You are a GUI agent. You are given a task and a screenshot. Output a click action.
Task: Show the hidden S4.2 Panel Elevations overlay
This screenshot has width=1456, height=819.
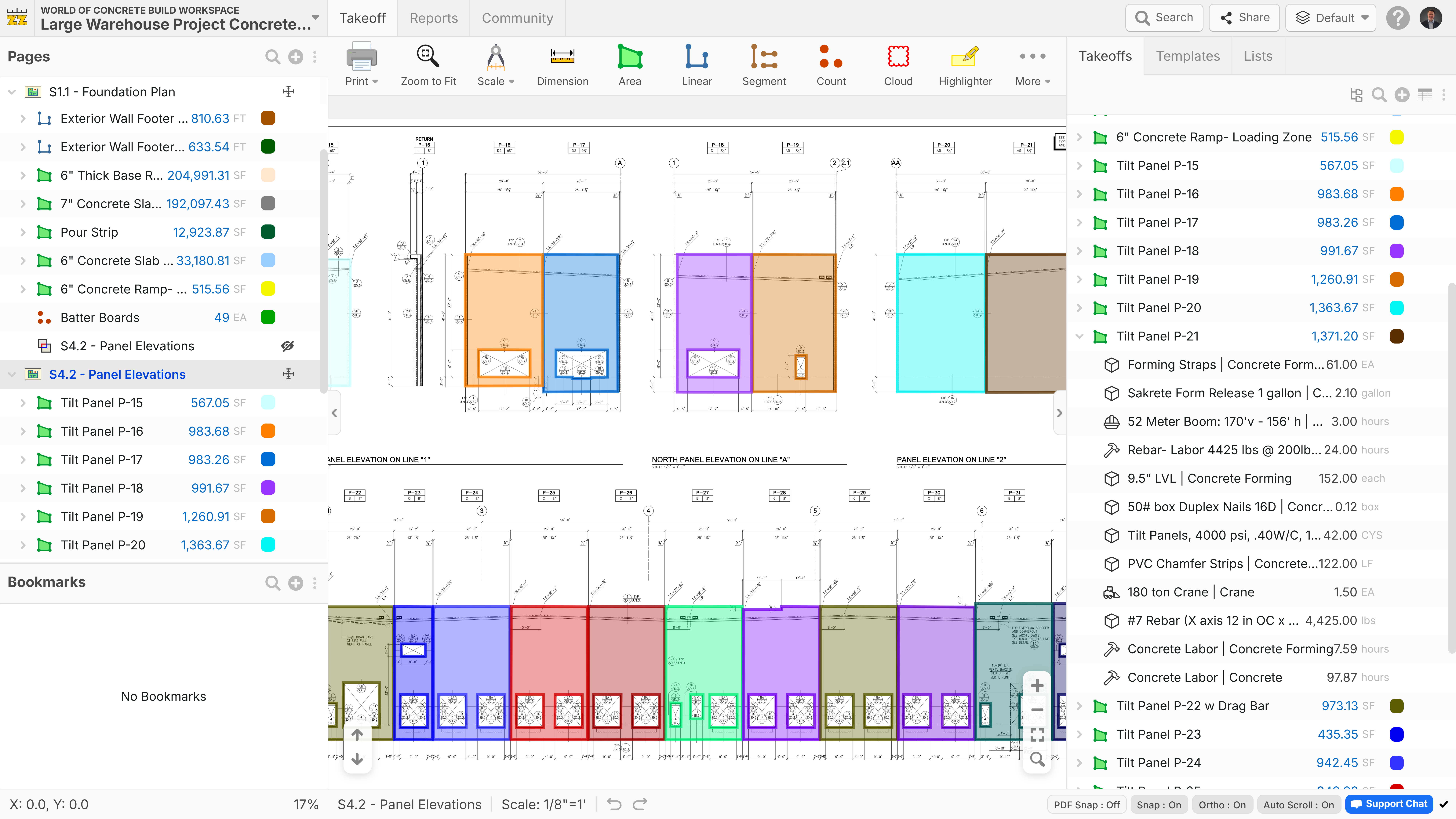(288, 346)
